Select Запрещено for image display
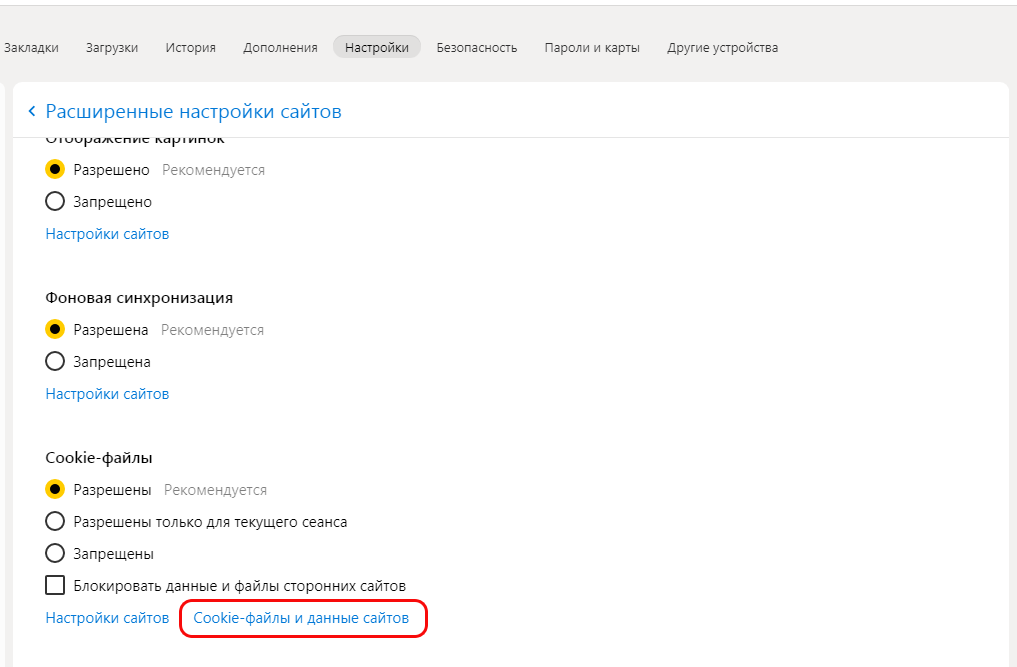This screenshot has height=667, width=1017. pyautogui.click(x=56, y=202)
